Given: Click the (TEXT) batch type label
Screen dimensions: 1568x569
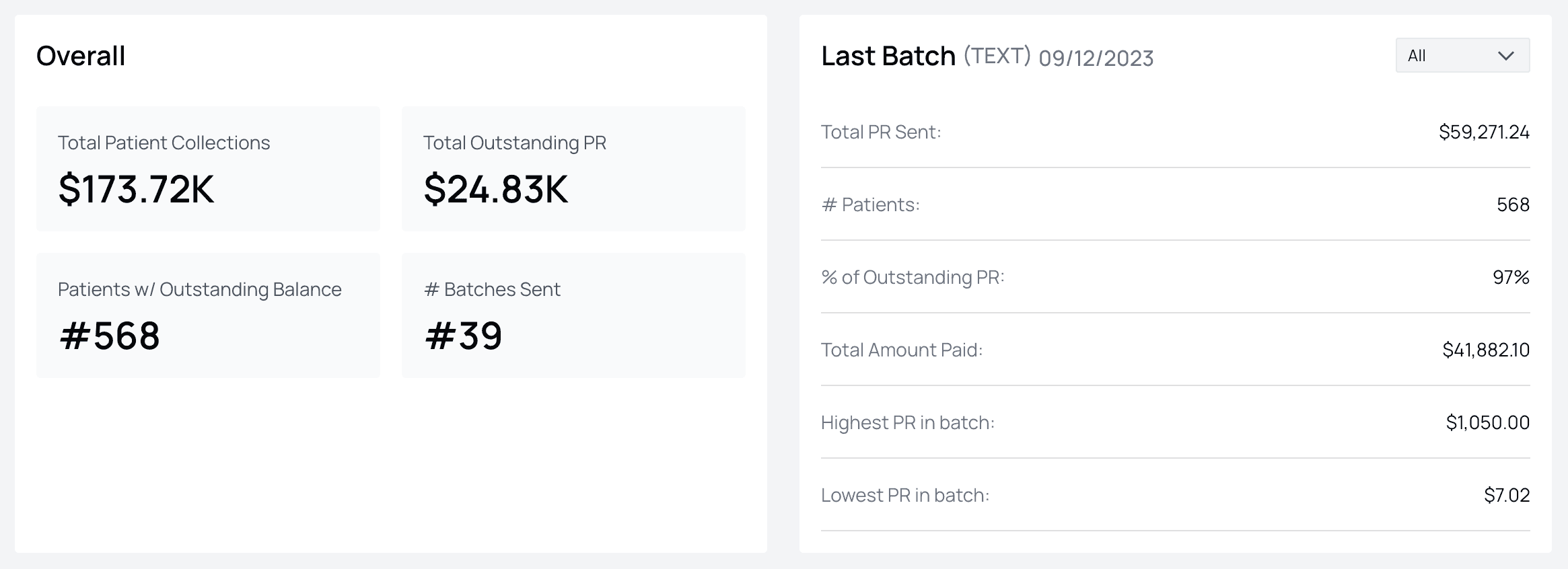Looking at the screenshot, I should (997, 56).
